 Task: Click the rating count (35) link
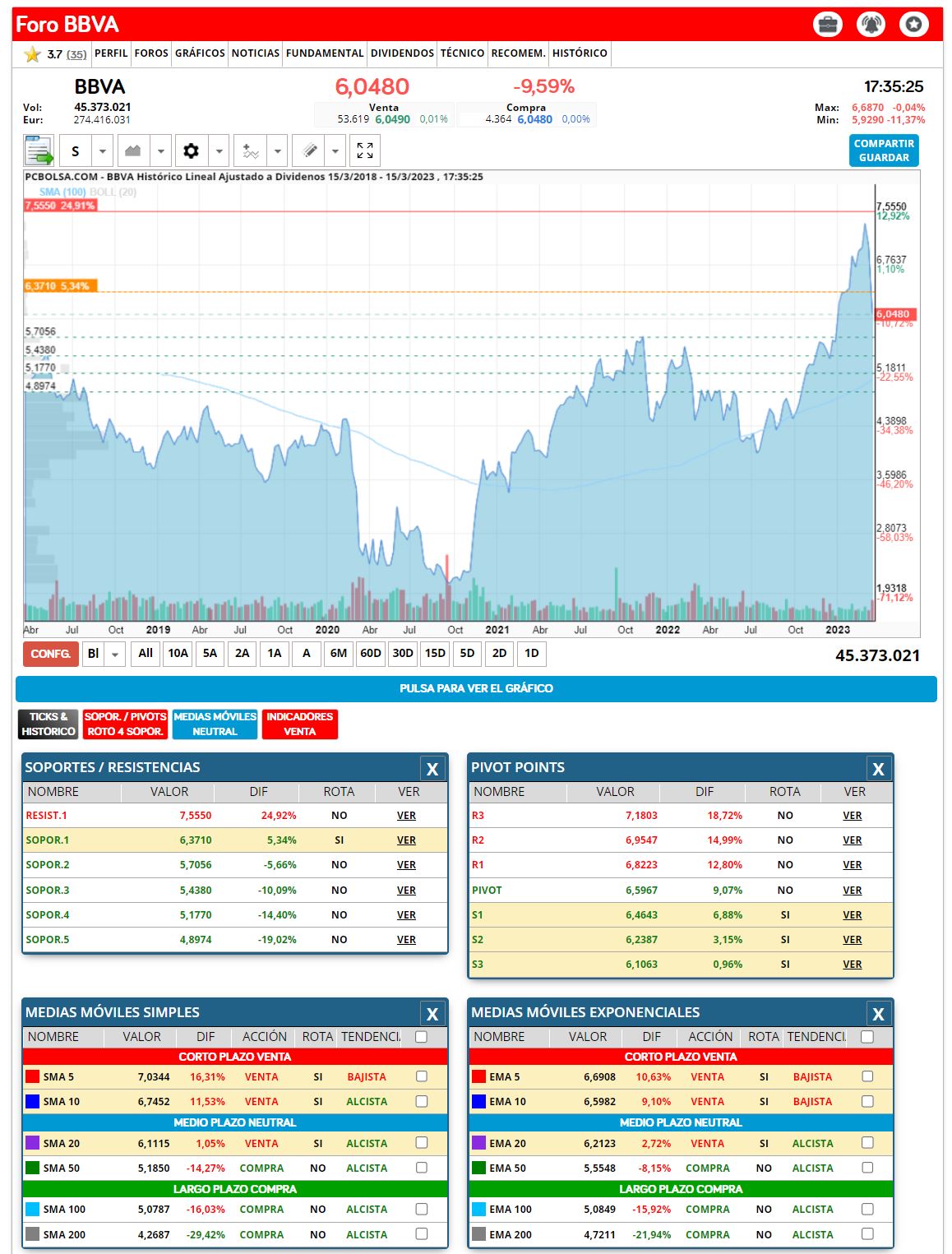(76, 54)
